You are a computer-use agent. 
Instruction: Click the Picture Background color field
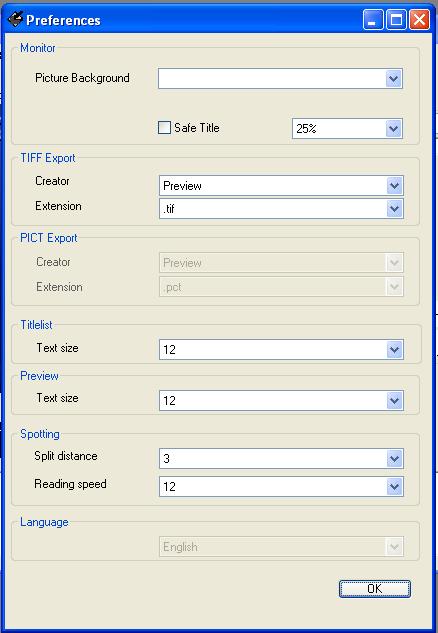pyautogui.click(x=272, y=79)
